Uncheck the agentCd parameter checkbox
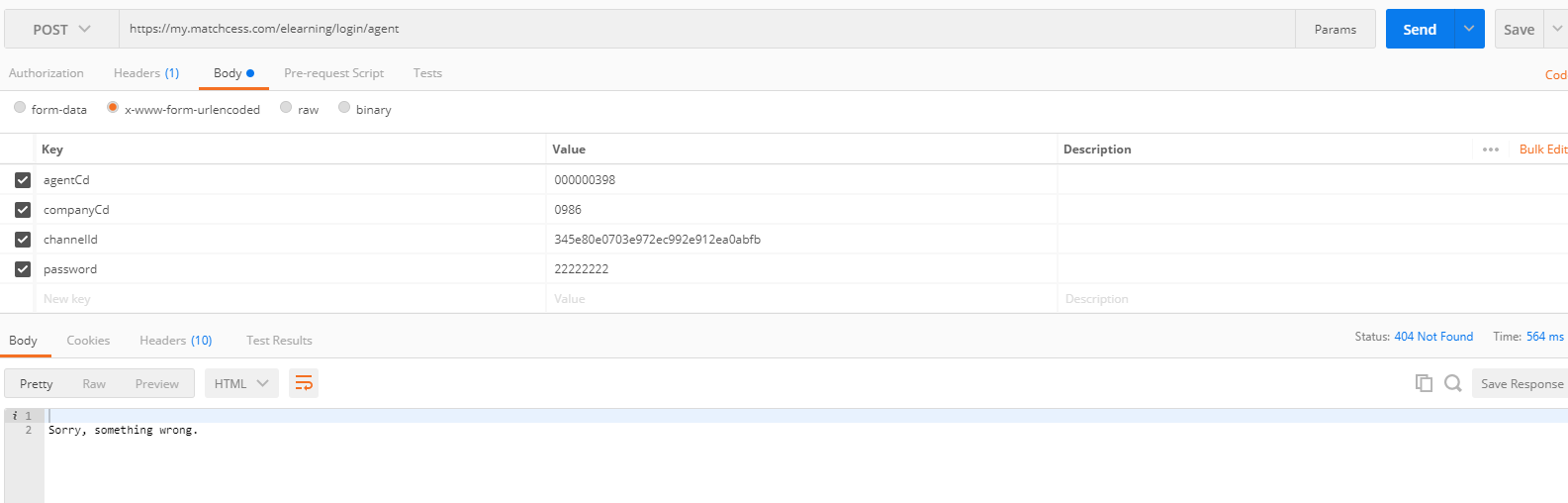The height and width of the screenshot is (503, 1568). 23,180
